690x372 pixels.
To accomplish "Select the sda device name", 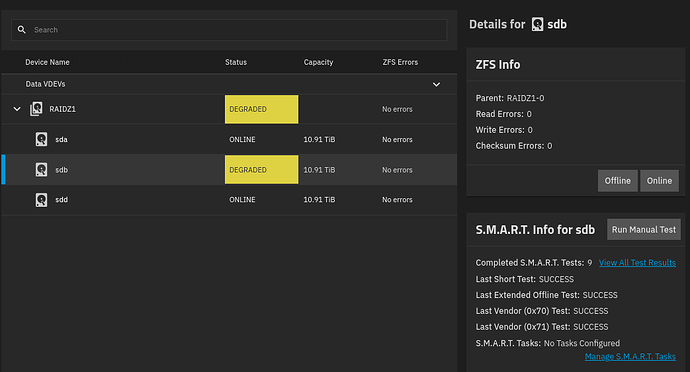I will click(62, 140).
